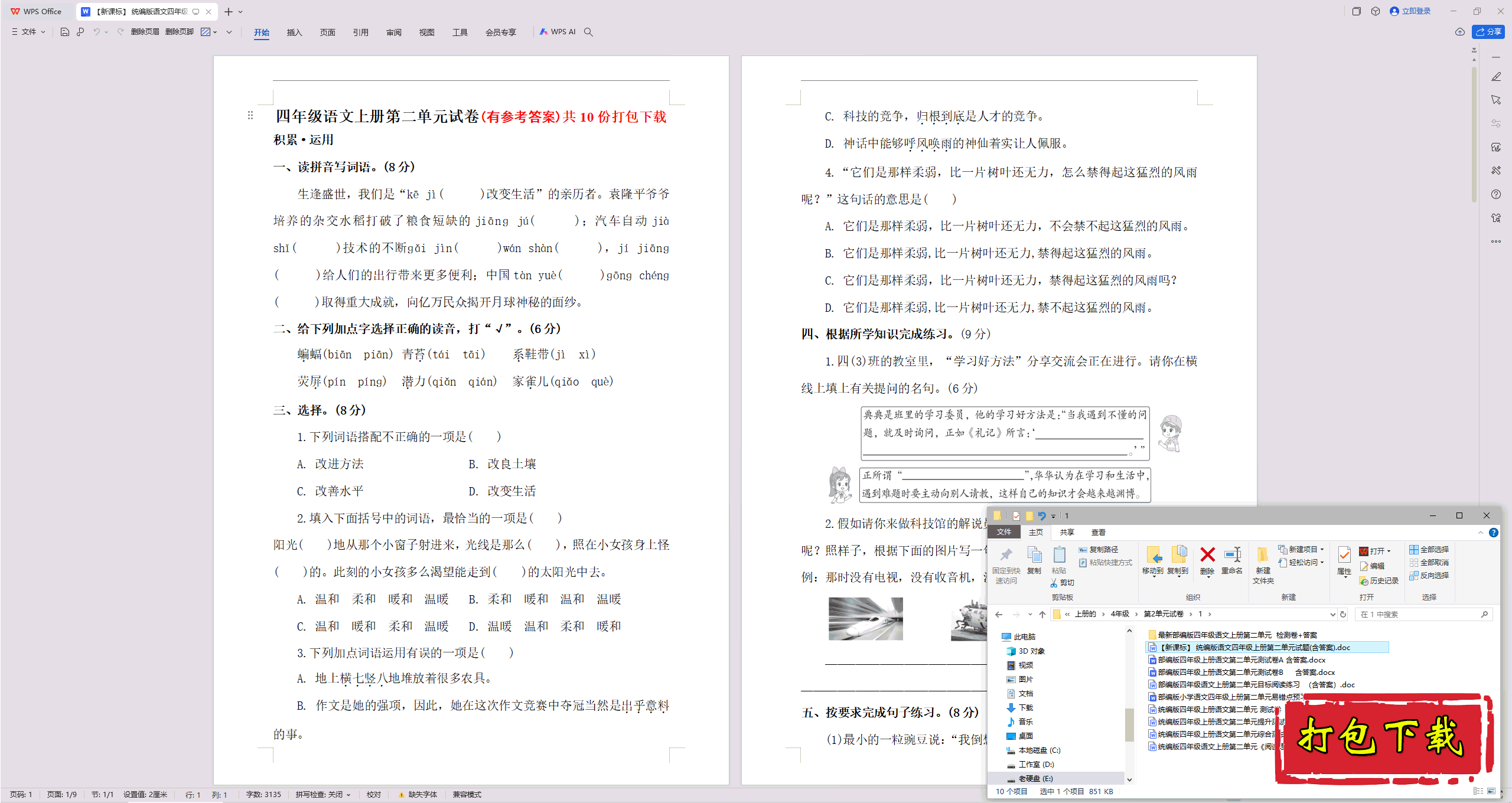Click the print preview icon in the WPS toolbar
Screen dimensions: 1512x803
(80, 32)
